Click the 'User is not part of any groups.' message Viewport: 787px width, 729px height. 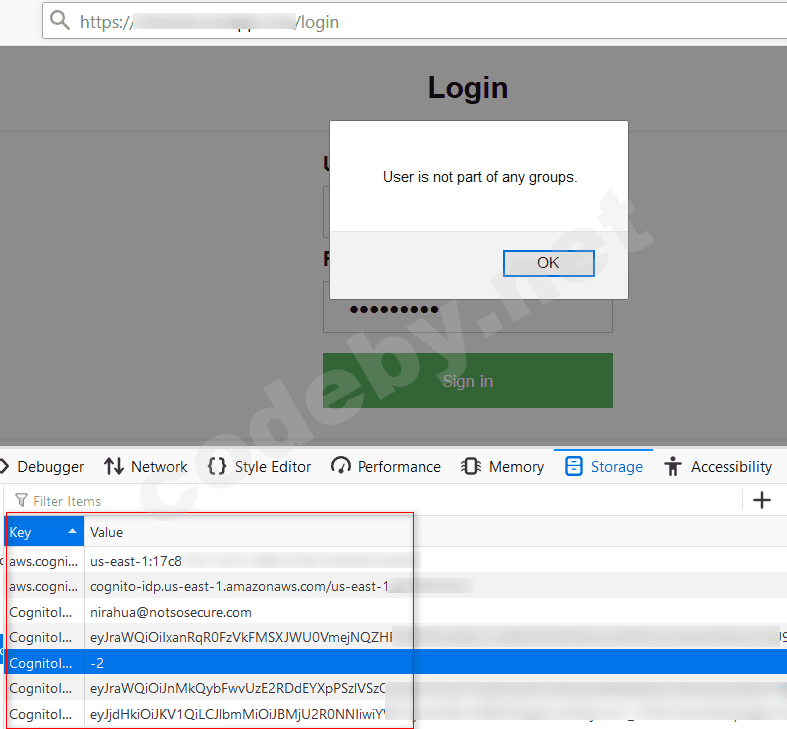pos(480,177)
